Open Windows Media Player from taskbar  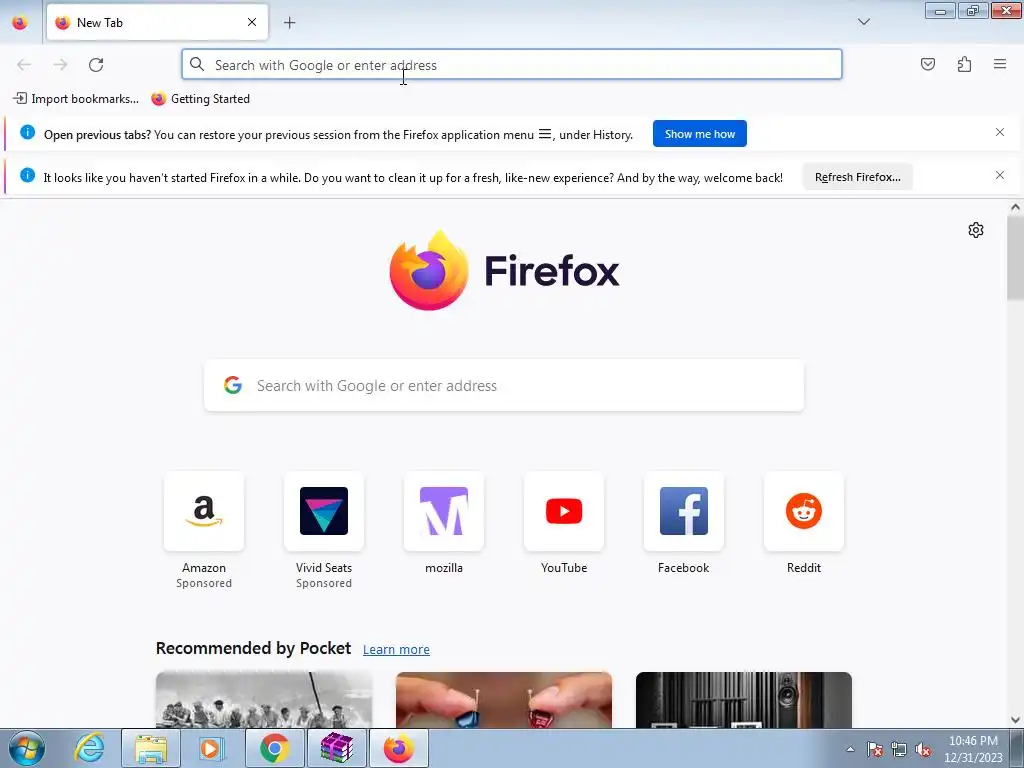coord(212,748)
